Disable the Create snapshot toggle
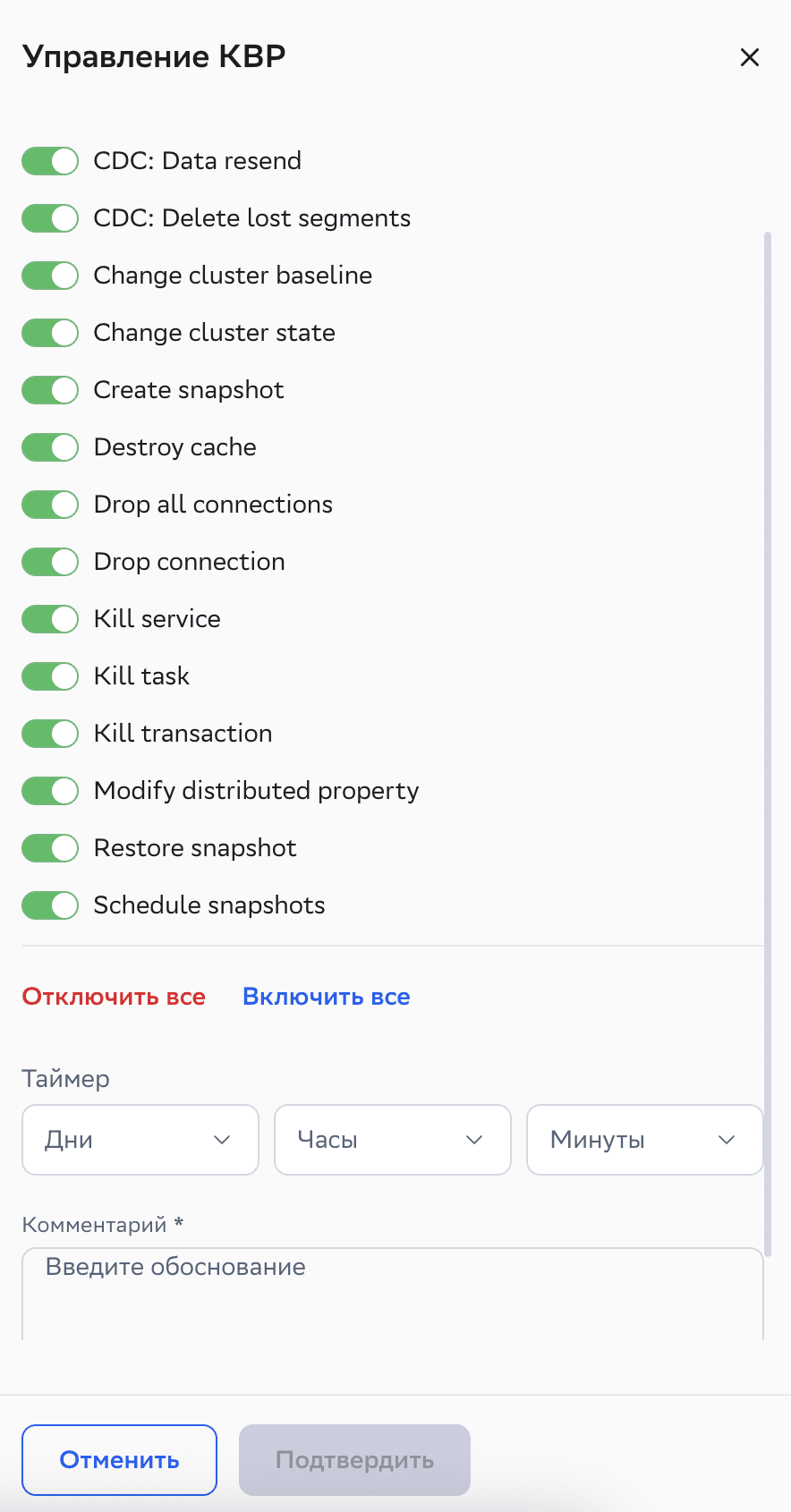 tap(50, 390)
